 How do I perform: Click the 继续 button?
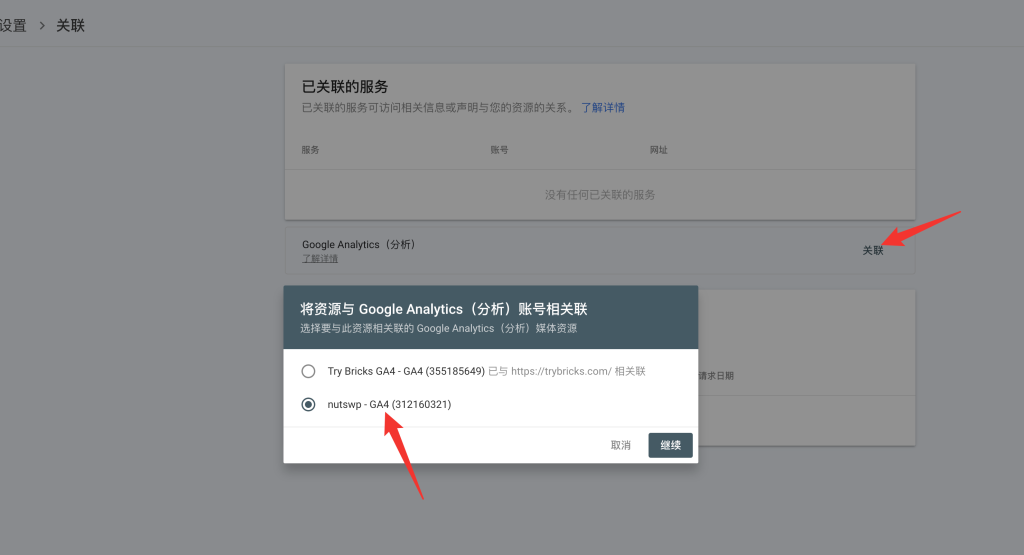tap(670, 445)
